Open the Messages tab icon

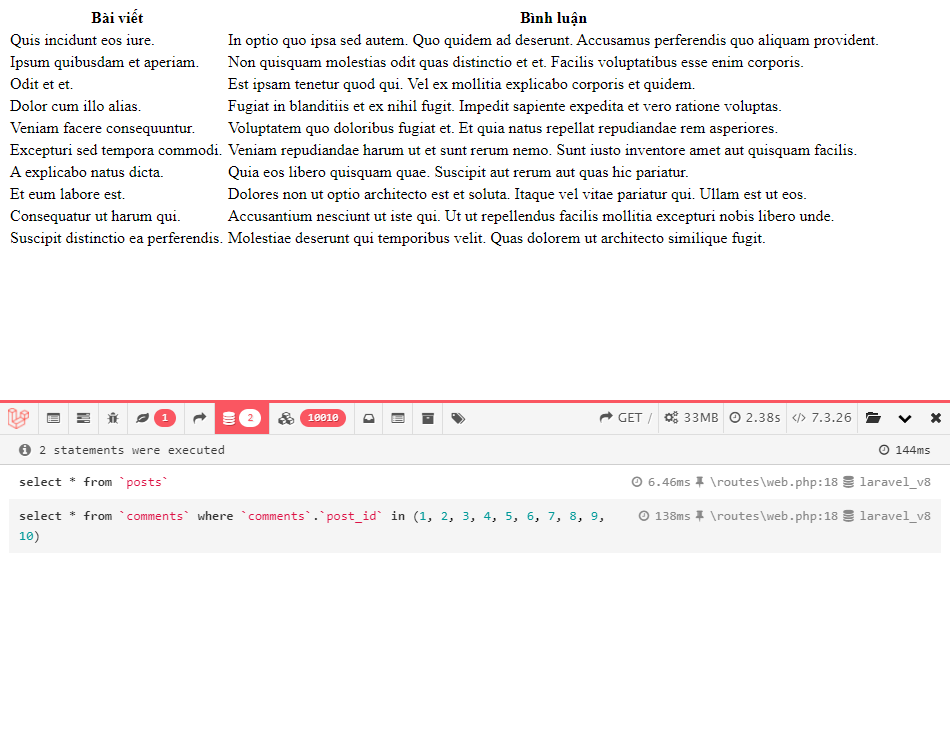click(x=53, y=418)
